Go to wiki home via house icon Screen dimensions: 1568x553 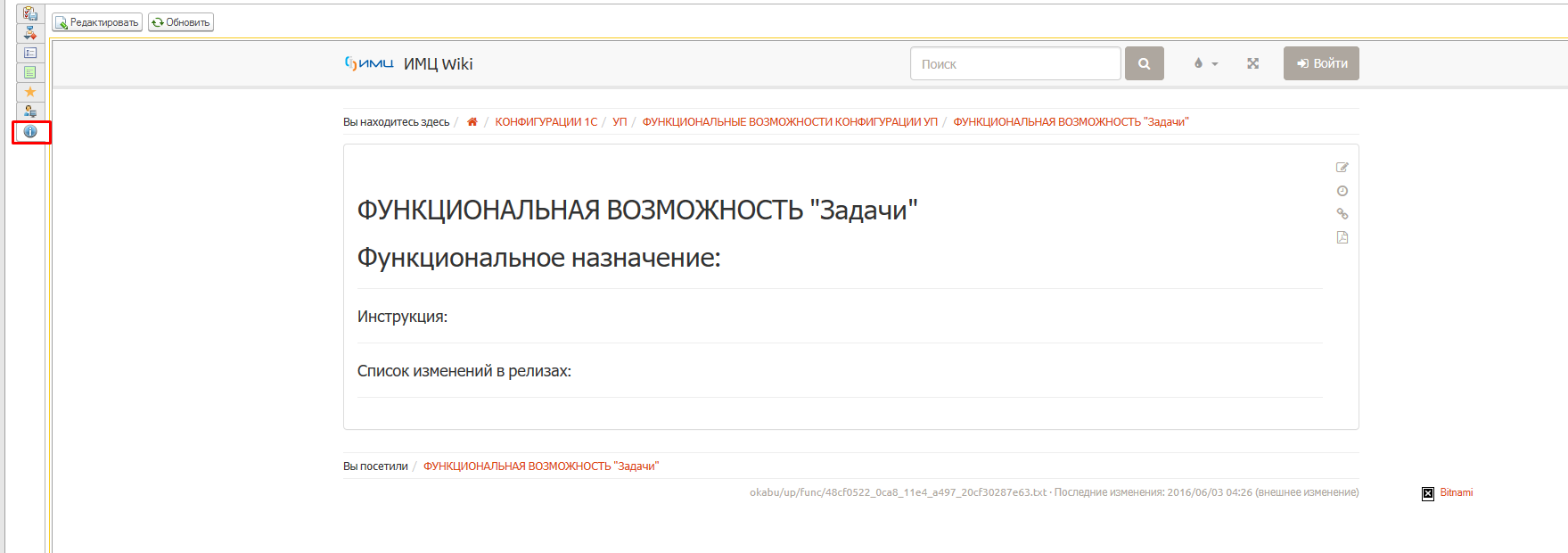point(472,122)
